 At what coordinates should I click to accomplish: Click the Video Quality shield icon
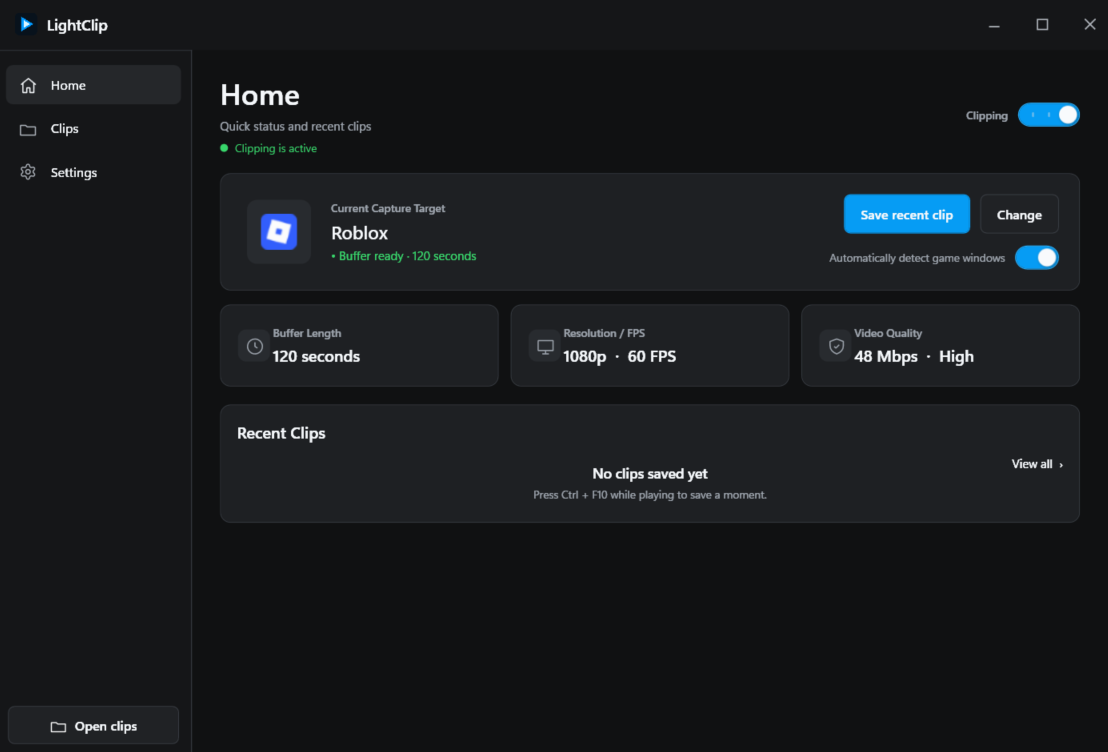coord(836,346)
